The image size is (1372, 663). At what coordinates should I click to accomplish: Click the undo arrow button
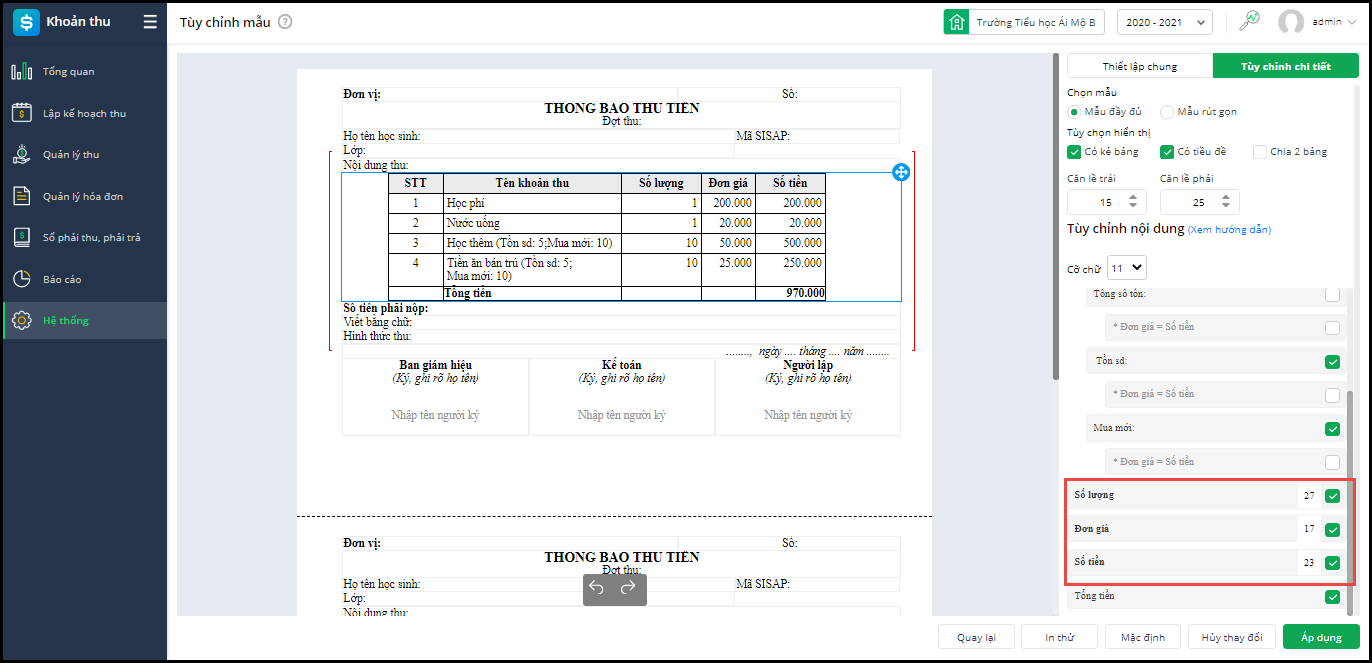click(x=597, y=588)
